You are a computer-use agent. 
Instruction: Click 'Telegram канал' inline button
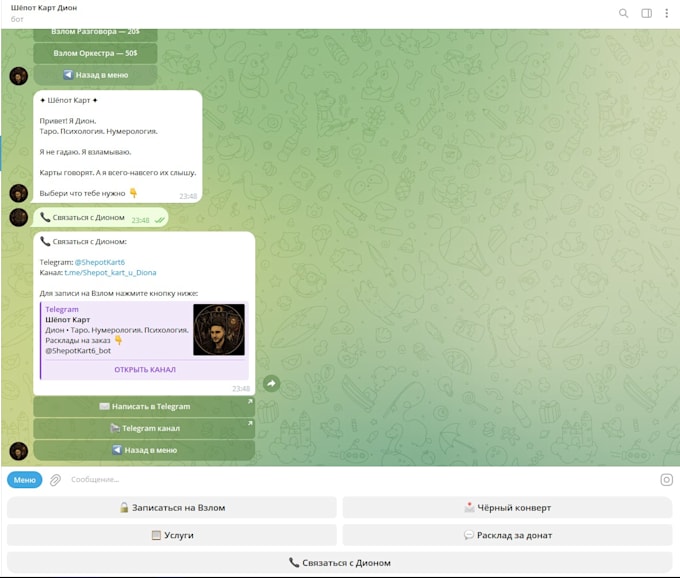(x=144, y=428)
